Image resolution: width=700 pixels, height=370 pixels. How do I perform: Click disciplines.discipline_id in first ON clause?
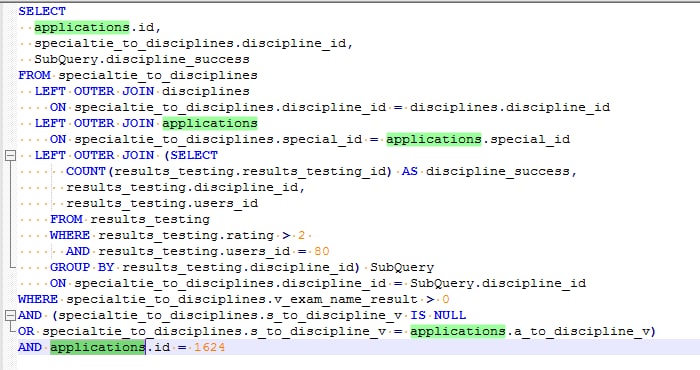pos(509,107)
